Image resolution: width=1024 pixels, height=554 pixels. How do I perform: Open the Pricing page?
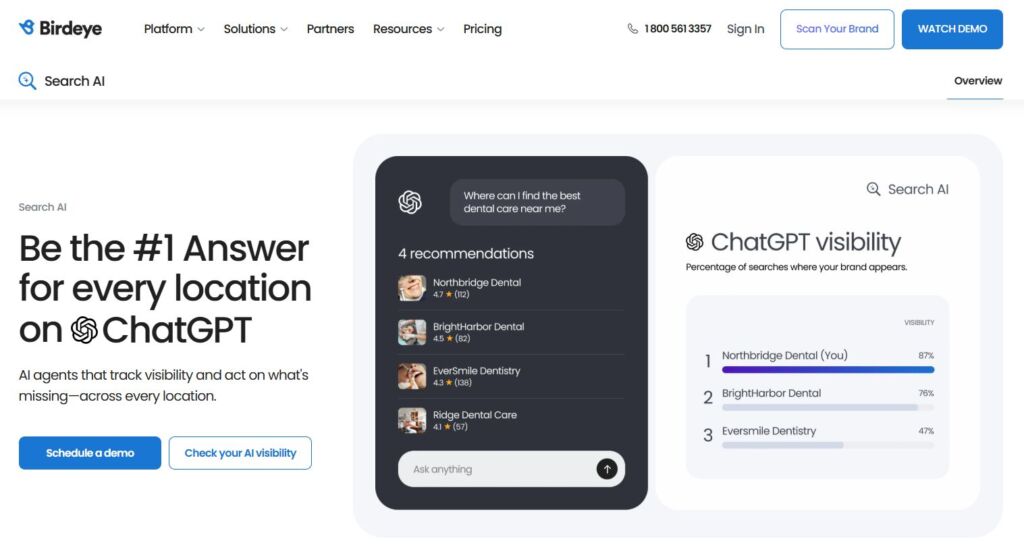pos(483,29)
